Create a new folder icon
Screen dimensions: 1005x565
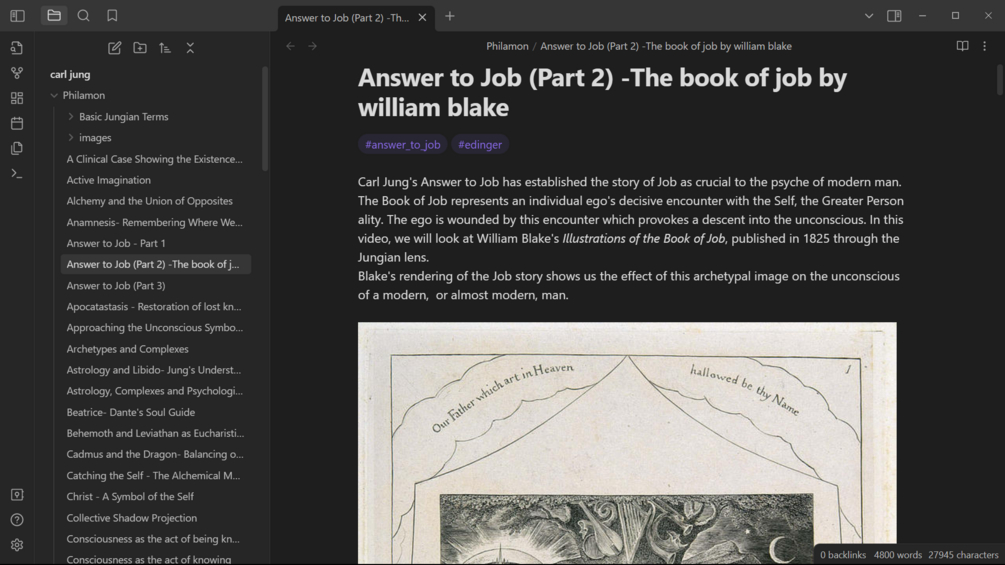140,48
